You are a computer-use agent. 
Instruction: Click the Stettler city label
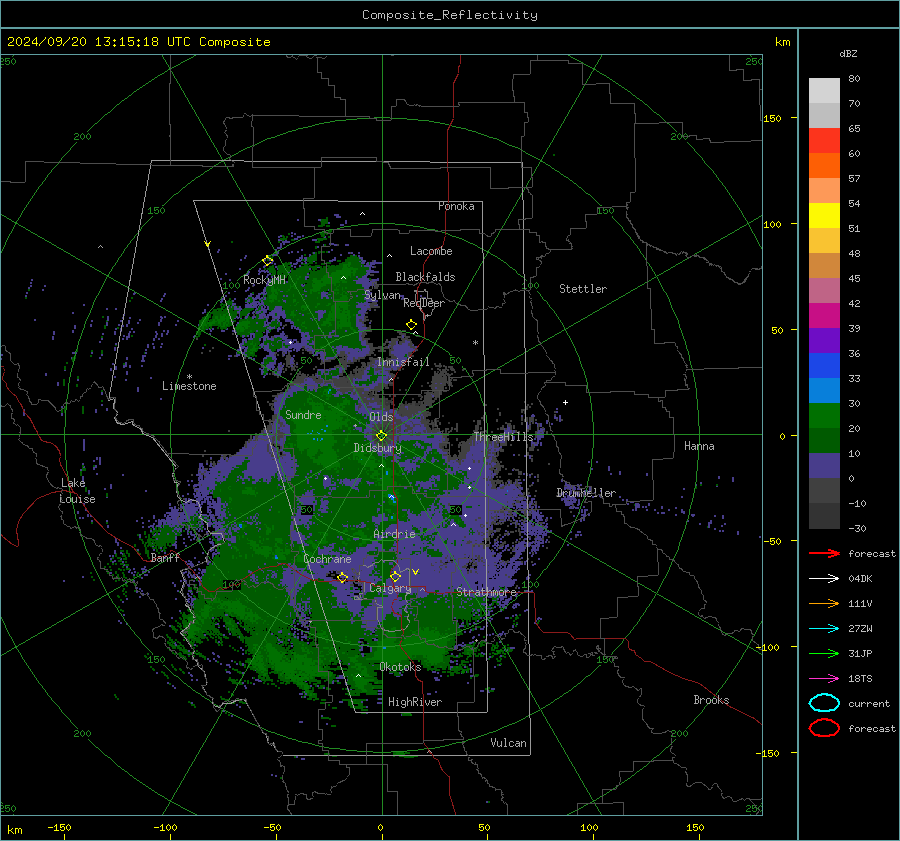pos(583,289)
